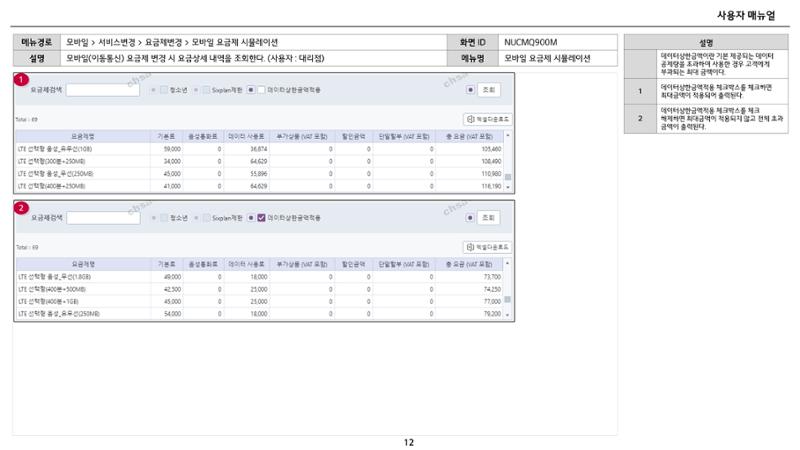Image resolution: width=800 pixels, height=450 pixels.
Task: Click scroll-up arrow of the table listing 73,700
Action: tap(508, 264)
